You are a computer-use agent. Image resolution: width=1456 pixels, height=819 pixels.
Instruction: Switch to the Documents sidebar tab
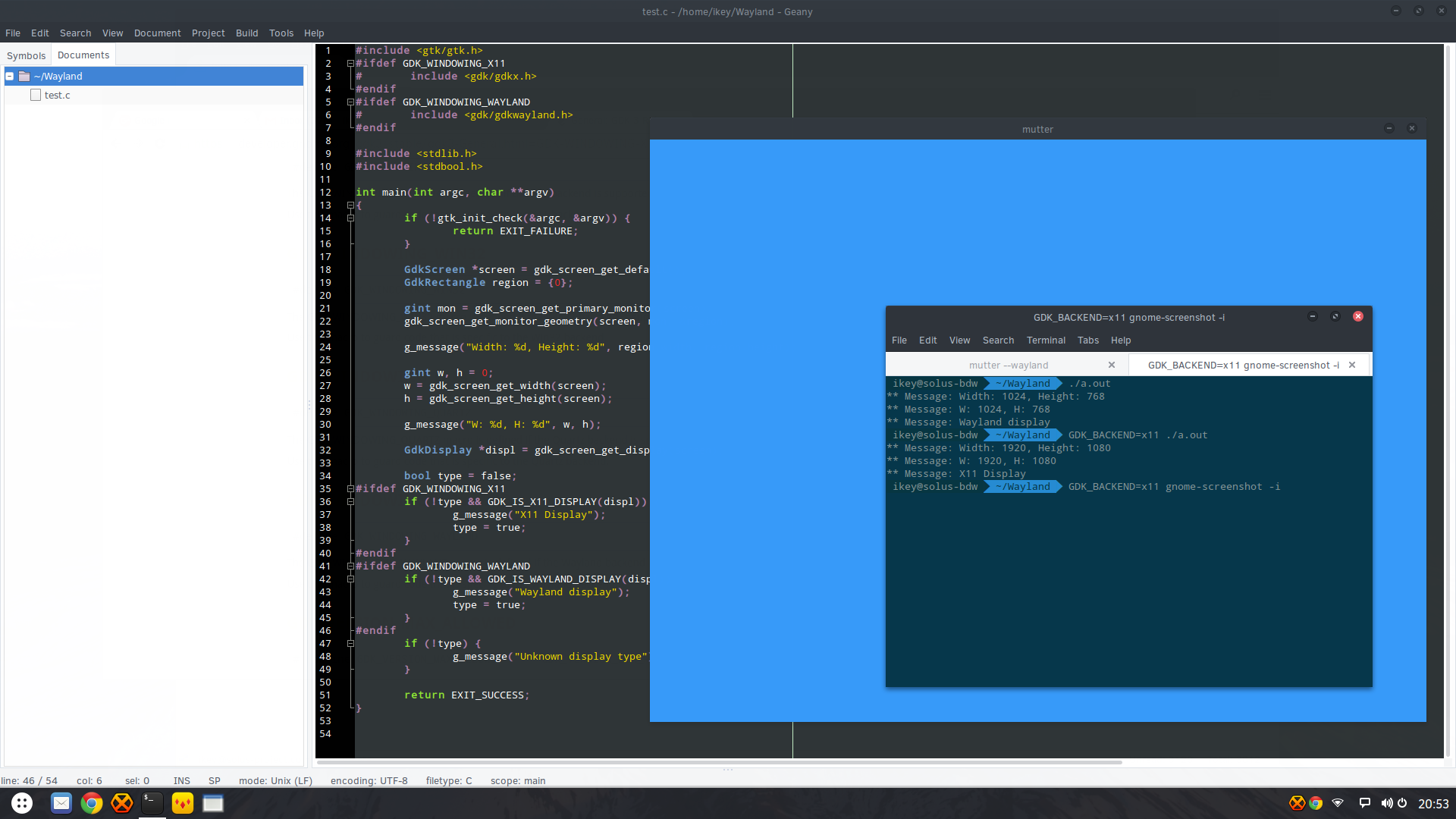pos(83,55)
